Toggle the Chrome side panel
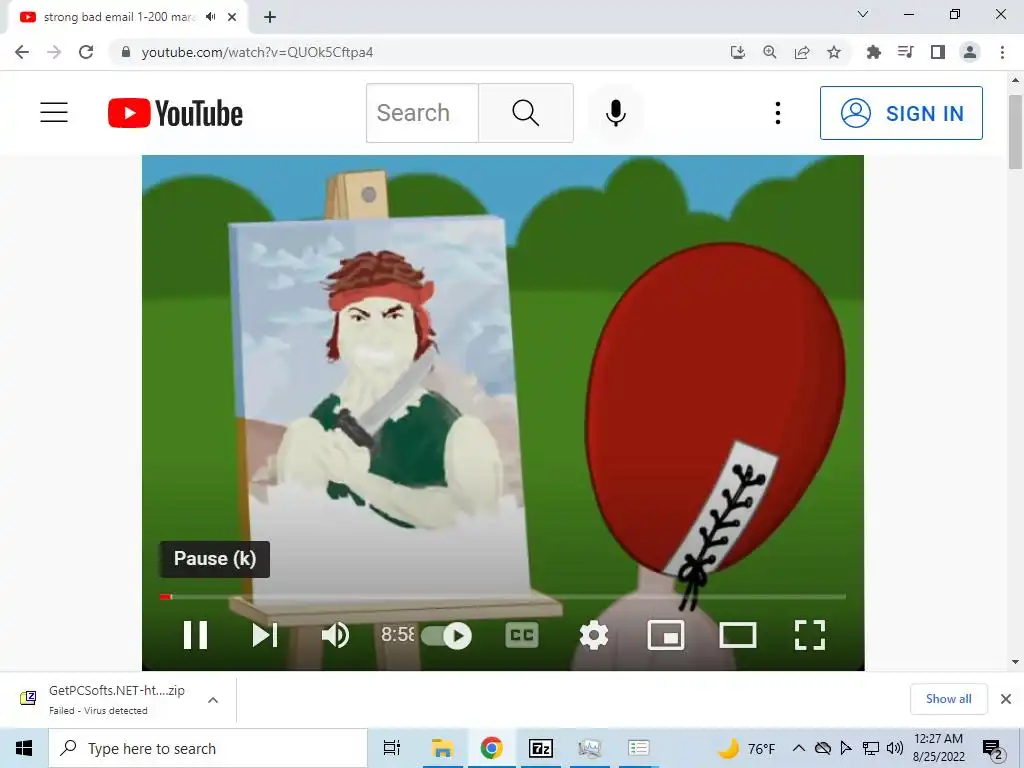1024x768 pixels. [x=938, y=52]
